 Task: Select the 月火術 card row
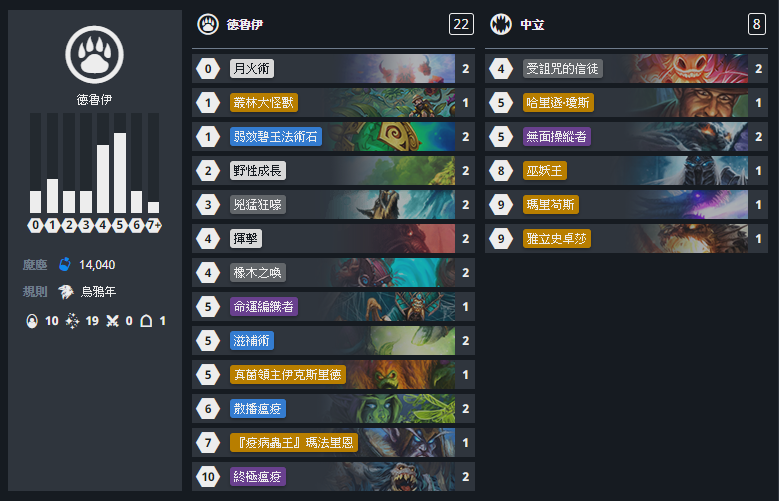pos(333,69)
